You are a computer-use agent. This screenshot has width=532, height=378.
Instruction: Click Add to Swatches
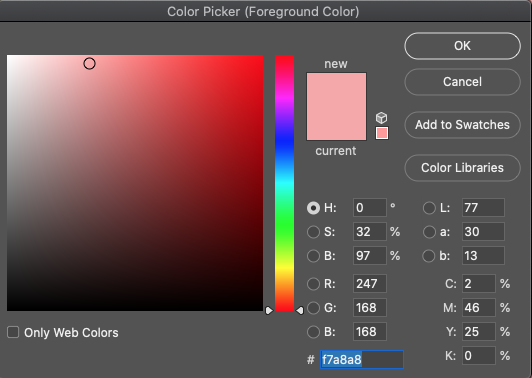pyautogui.click(x=462, y=125)
